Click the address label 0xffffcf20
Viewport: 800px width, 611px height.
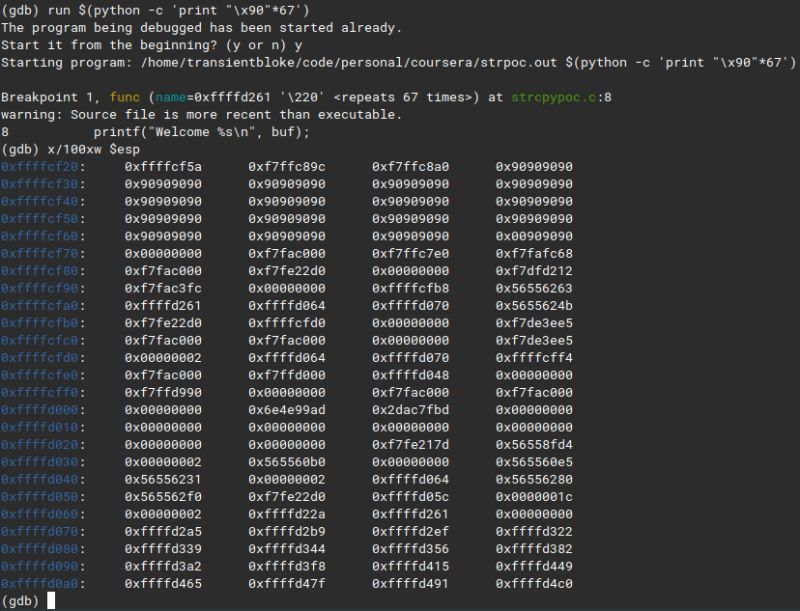(40, 167)
